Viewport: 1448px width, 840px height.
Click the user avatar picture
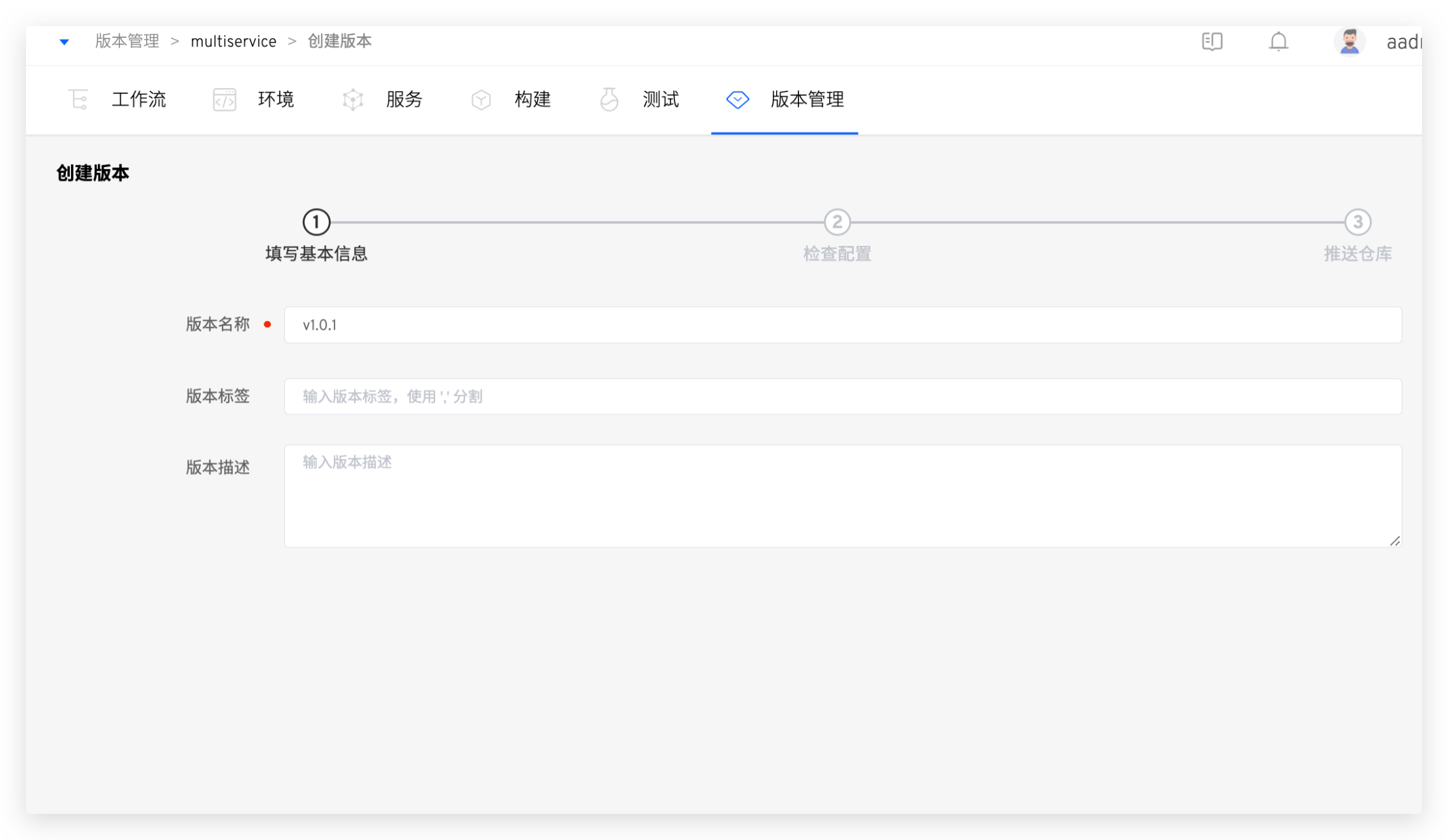point(1349,42)
